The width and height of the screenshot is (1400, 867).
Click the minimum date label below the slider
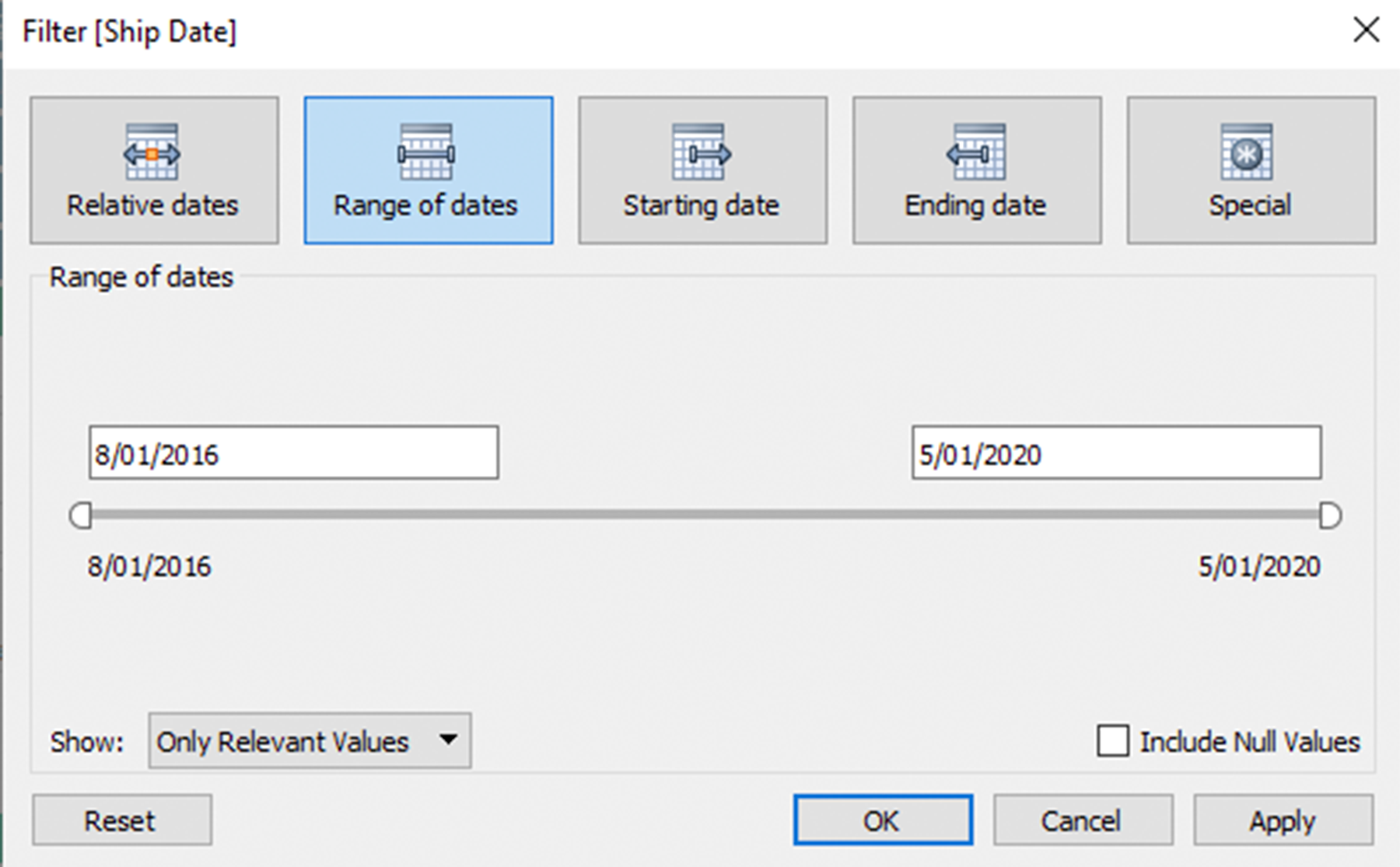point(149,567)
